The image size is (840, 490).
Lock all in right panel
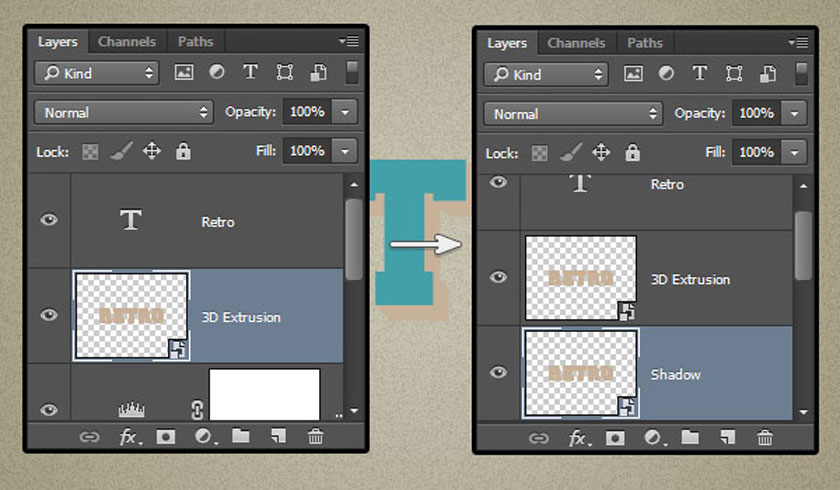click(633, 153)
